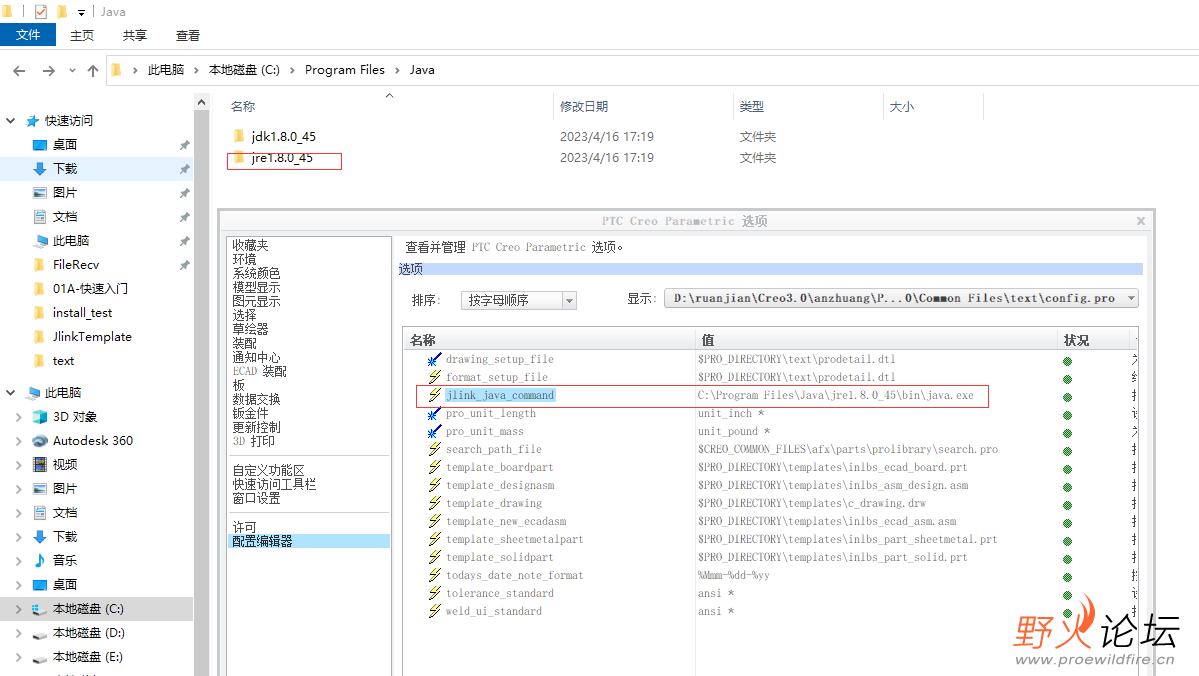
Task: Select 许可 in Creo options list
Action: click(245, 527)
